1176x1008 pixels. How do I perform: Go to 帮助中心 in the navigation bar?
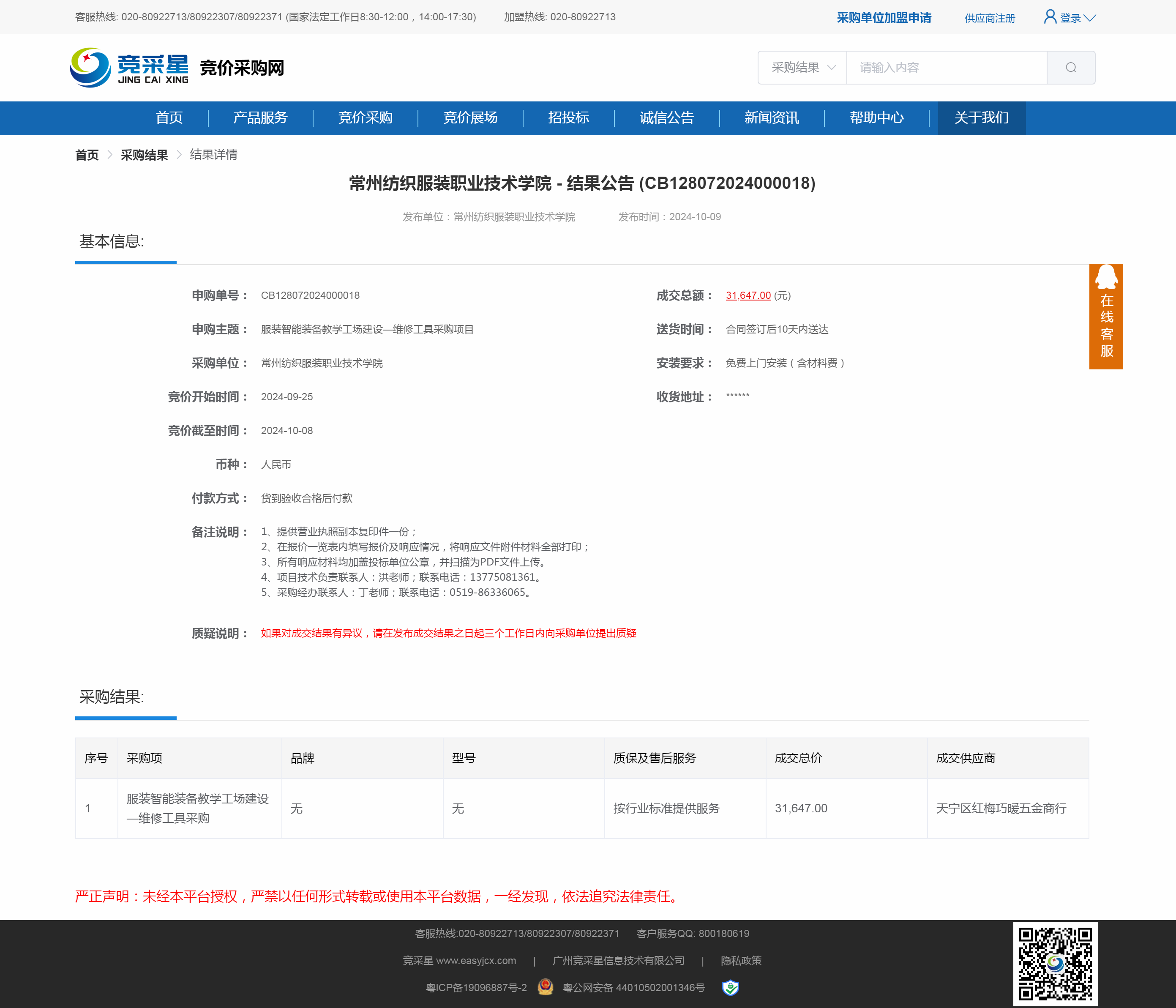tap(876, 117)
